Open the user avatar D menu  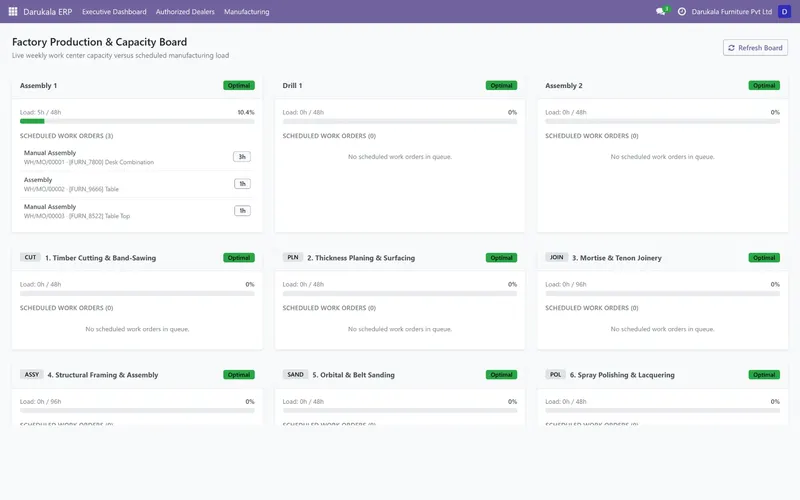coord(784,11)
